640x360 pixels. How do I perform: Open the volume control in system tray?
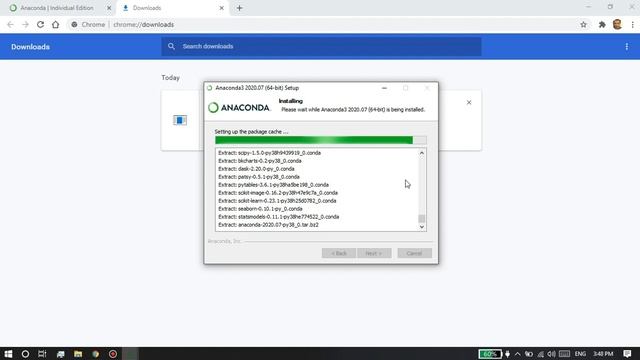pos(551,354)
